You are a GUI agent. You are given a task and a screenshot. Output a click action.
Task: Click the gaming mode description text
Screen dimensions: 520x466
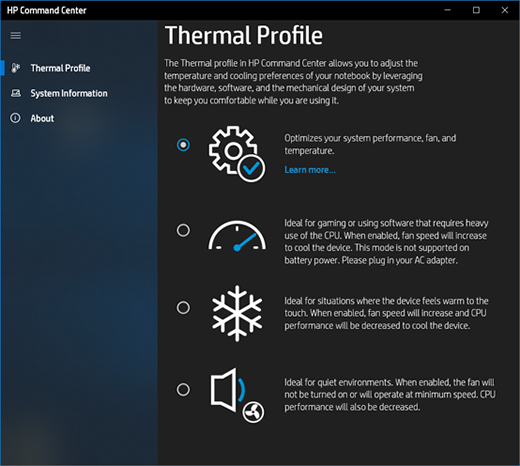(x=386, y=242)
